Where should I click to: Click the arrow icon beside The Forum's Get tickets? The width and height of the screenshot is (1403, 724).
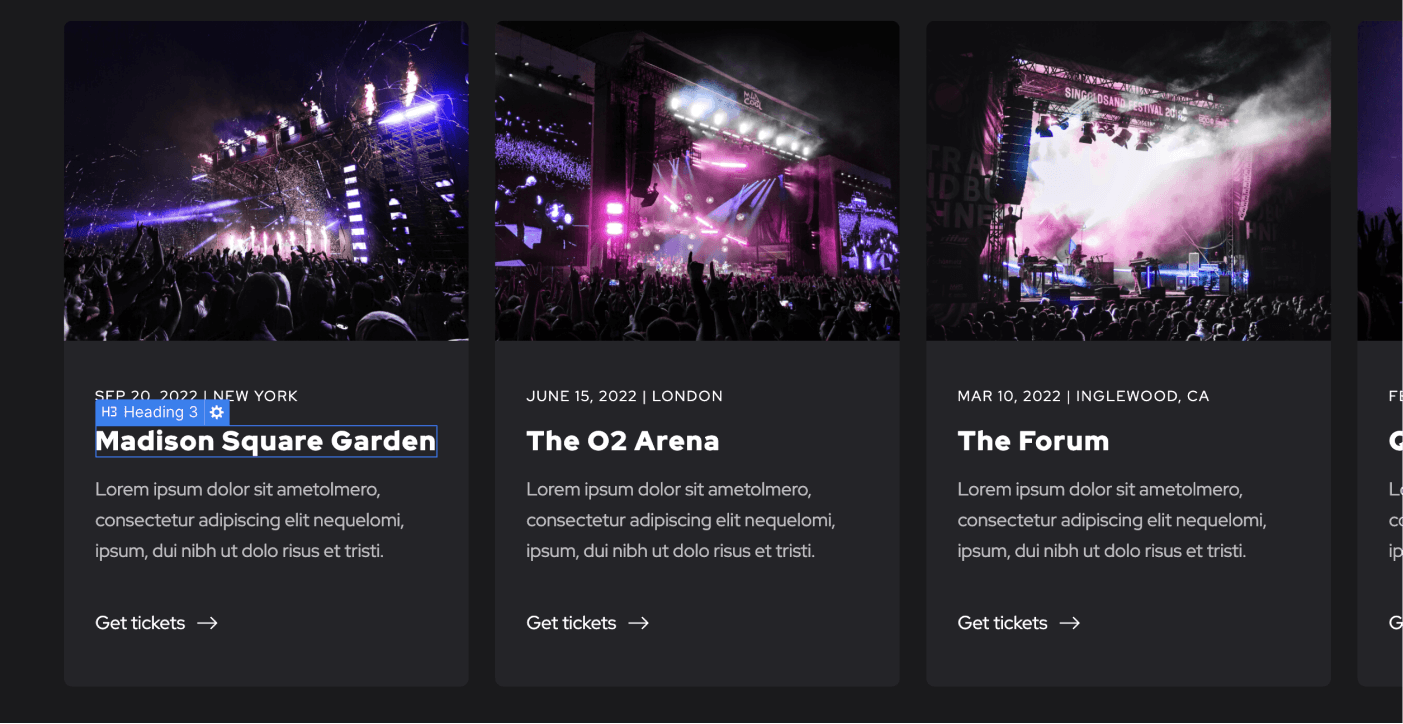(x=1069, y=622)
